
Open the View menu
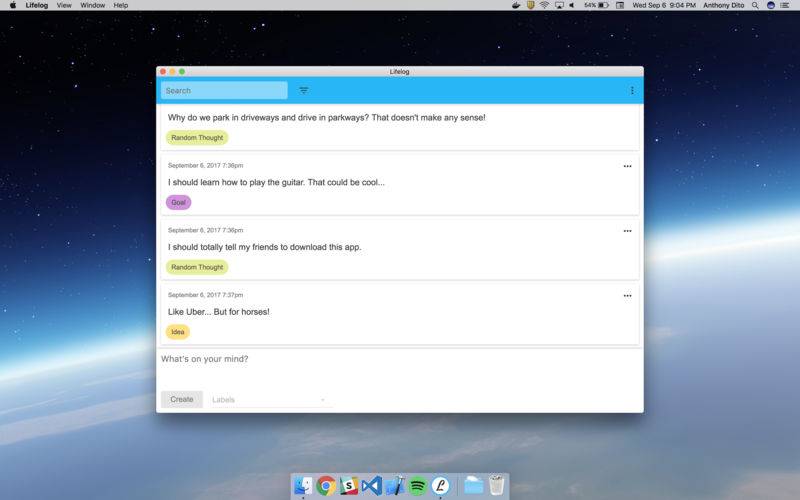pos(64,5)
